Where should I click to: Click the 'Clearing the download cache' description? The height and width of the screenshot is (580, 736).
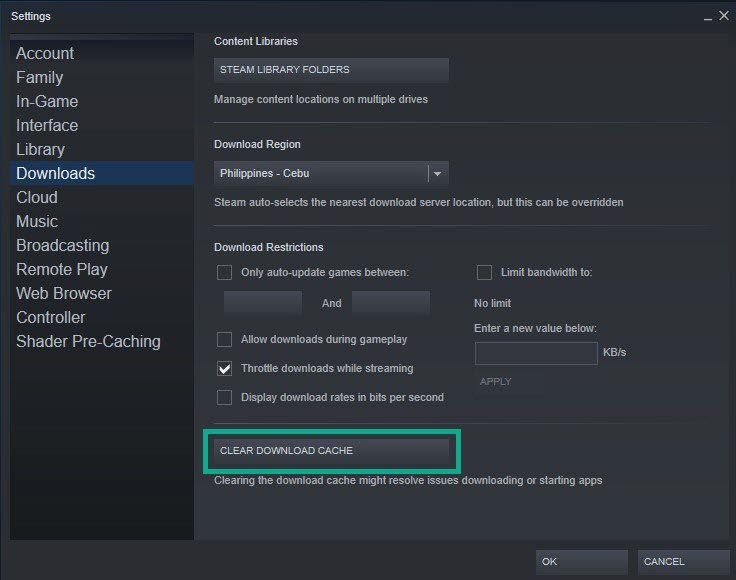pyautogui.click(x=408, y=481)
